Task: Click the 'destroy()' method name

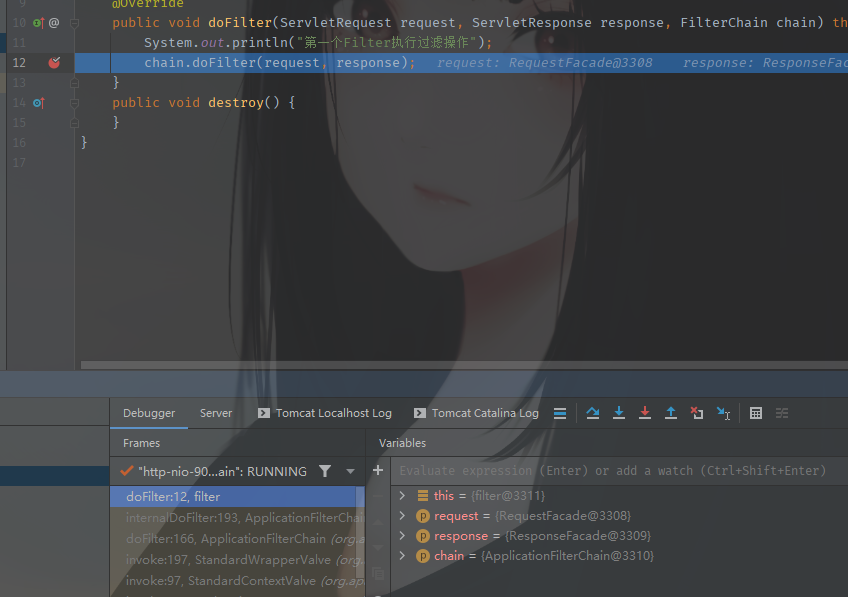Action: (244, 103)
